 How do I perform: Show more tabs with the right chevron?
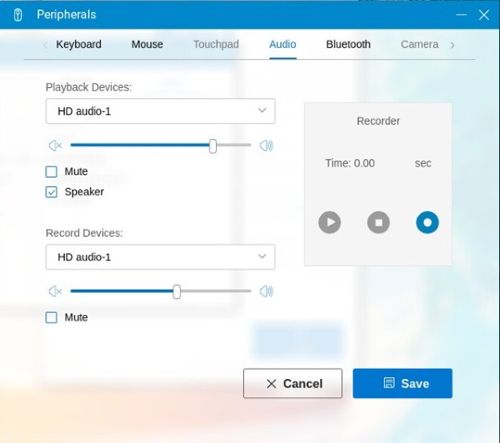point(452,45)
